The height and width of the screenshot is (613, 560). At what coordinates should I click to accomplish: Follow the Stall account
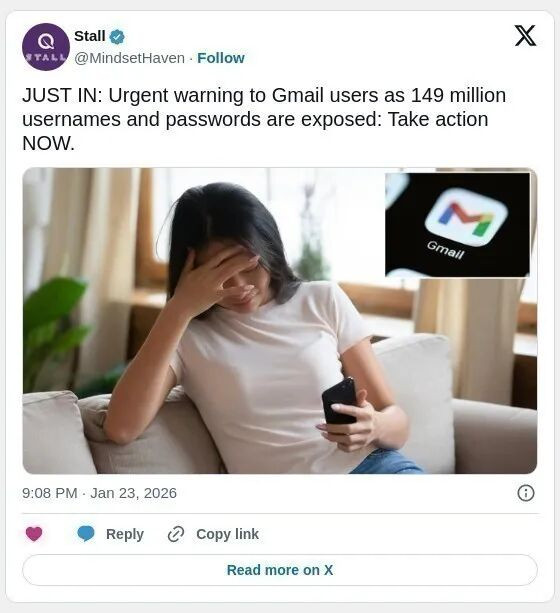(221, 58)
